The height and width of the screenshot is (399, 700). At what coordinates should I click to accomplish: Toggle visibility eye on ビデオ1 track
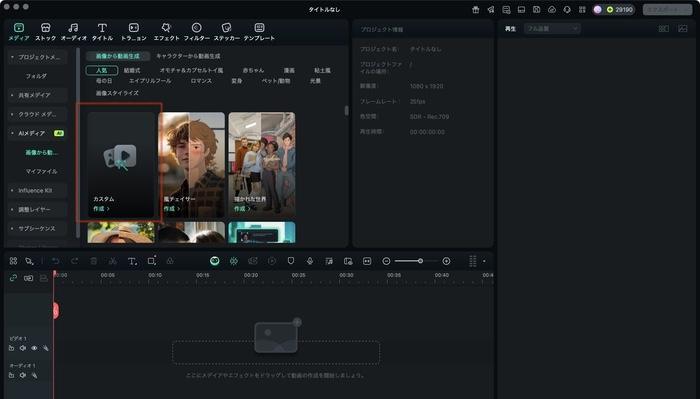pos(34,348)
